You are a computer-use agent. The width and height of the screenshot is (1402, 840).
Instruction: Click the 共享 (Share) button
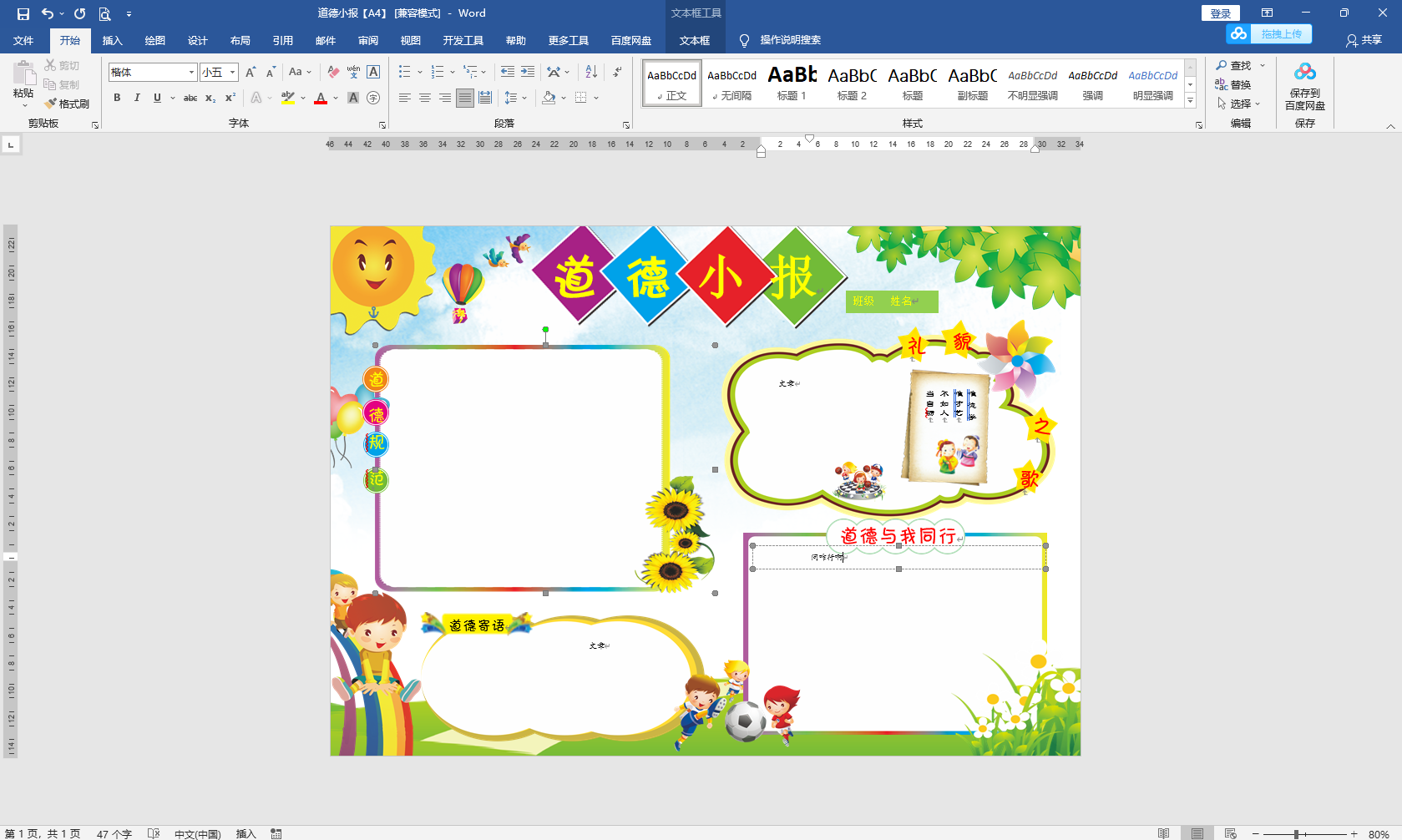tap(1364, 40)
